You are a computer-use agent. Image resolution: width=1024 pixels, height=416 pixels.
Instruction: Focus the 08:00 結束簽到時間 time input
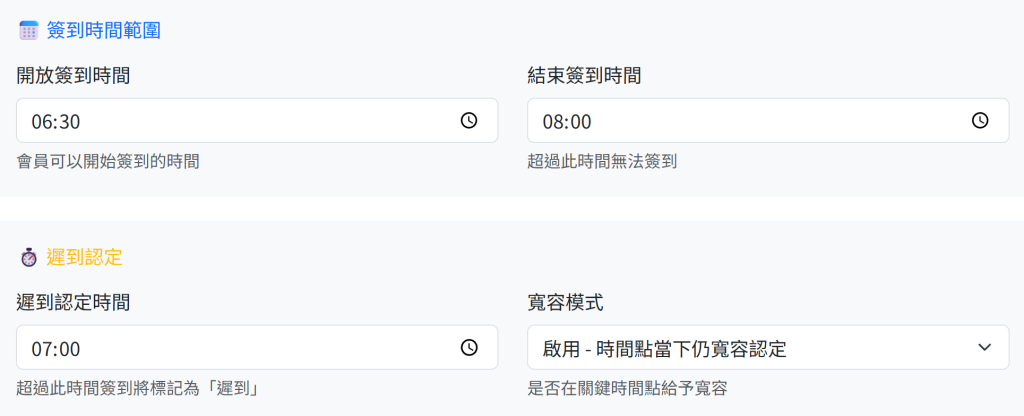740,121
